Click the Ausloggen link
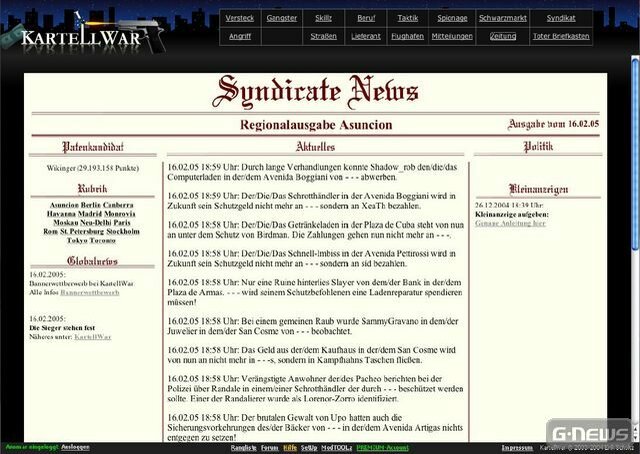 click(75, 447)
